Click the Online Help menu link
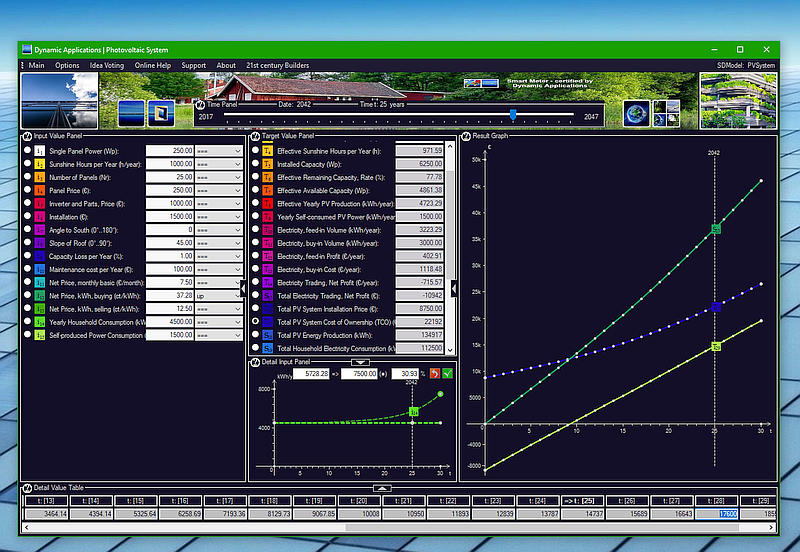Image resolution: width=800 pixels, height=552 pixels. pyautogui.click(x=153, y=65)
